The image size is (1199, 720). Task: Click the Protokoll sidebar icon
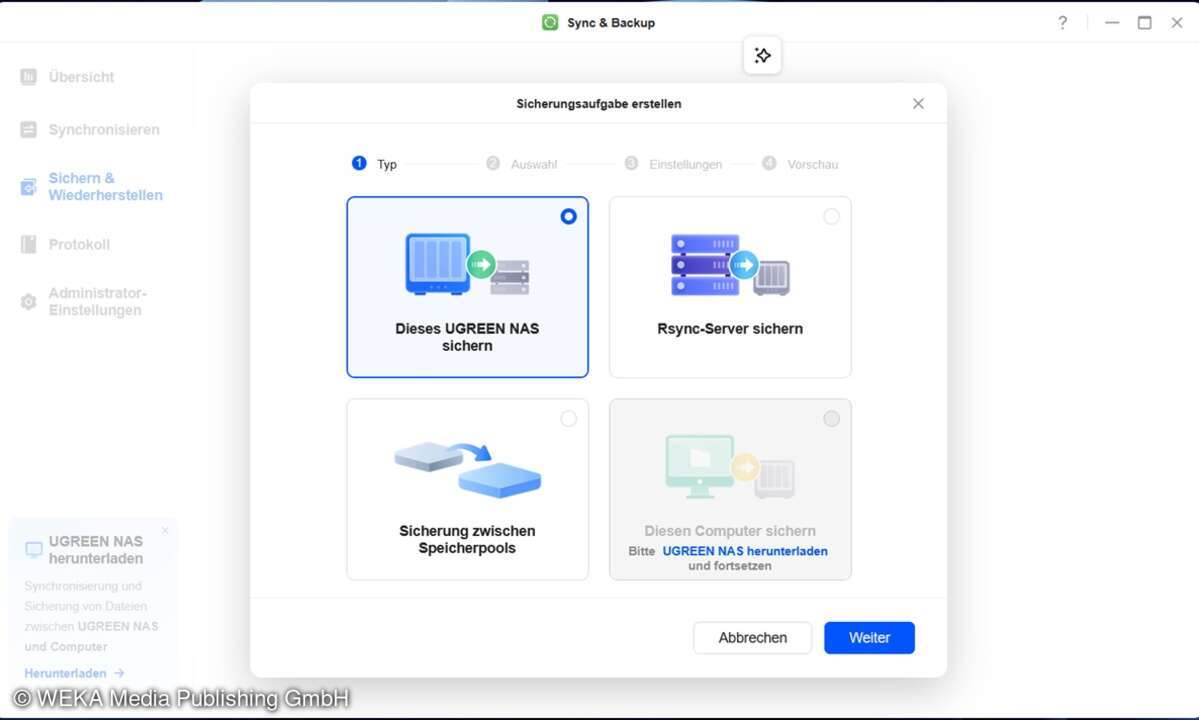click(x=29, y=245)
